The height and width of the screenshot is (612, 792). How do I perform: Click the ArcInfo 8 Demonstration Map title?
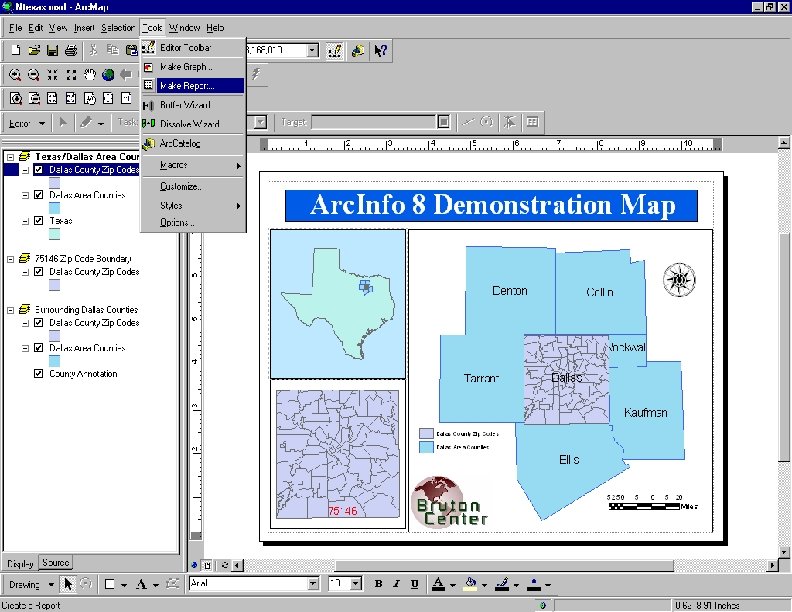pos(491,206)
